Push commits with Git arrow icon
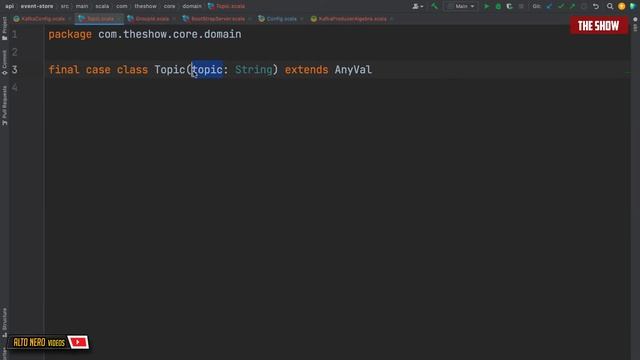This screenshot has height=360, width=640. pos(572,6)
